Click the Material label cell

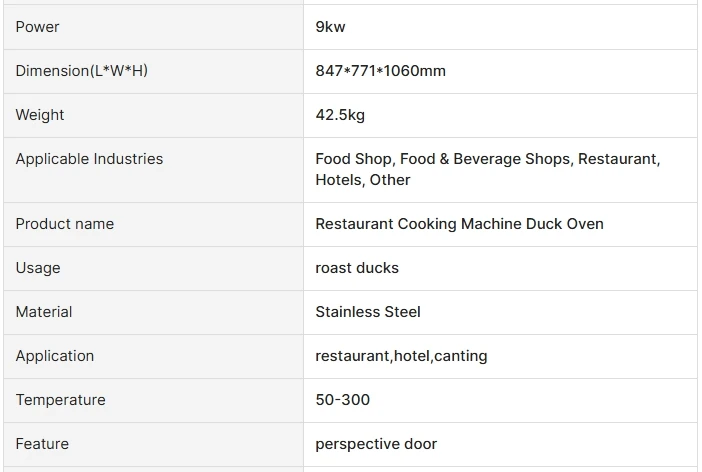[44, 312]
